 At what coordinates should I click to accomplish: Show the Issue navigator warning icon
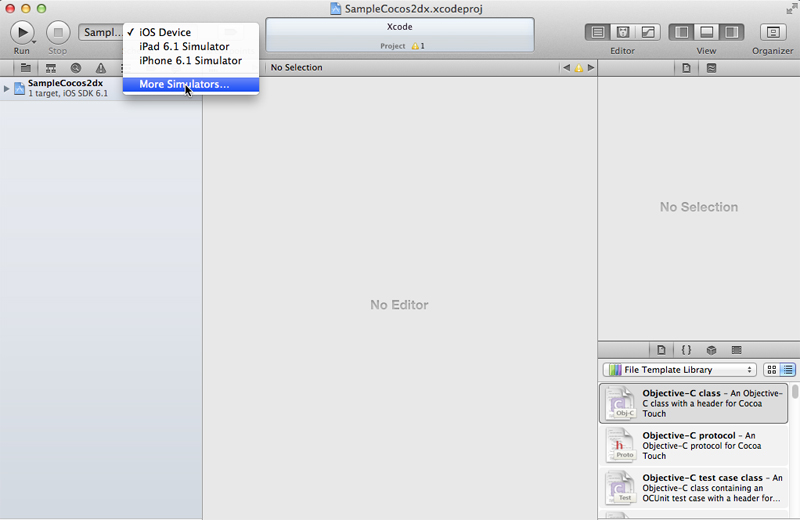pyautogui.click(x=101, y=68)
